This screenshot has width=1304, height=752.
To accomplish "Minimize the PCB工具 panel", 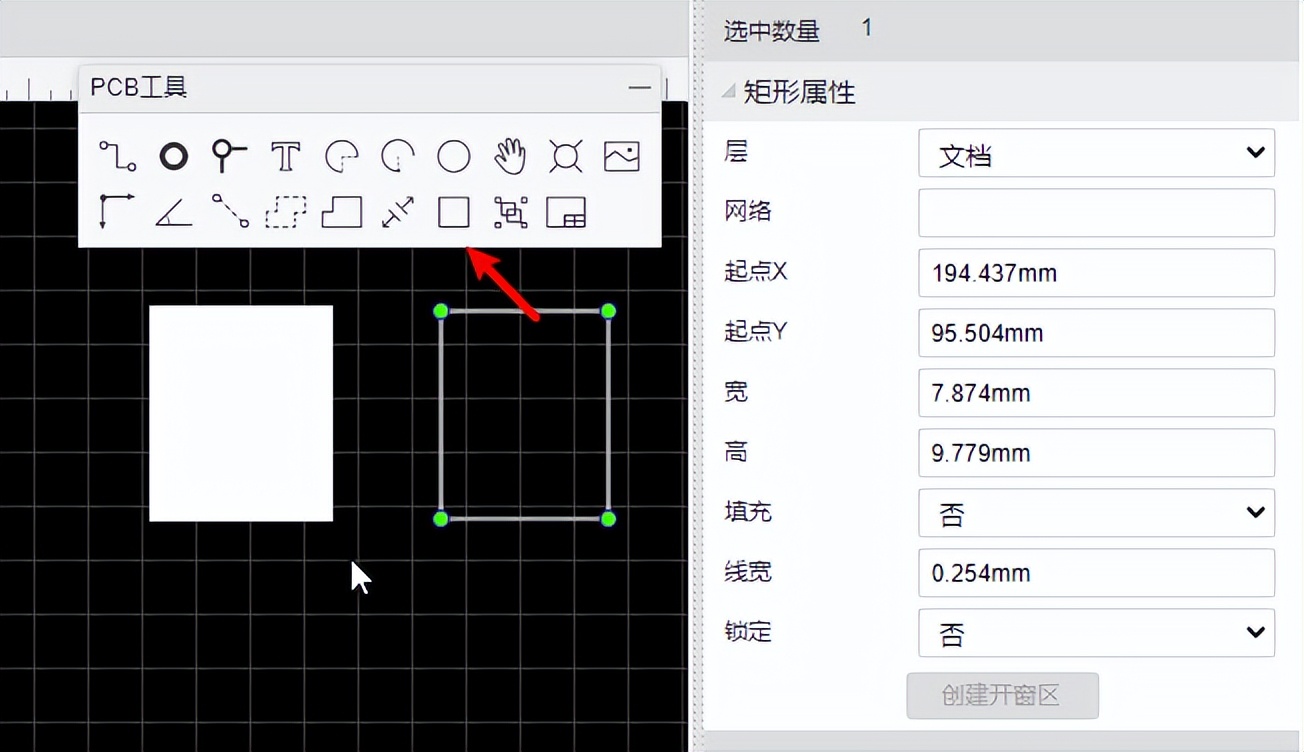I will [x=639, y=88].
